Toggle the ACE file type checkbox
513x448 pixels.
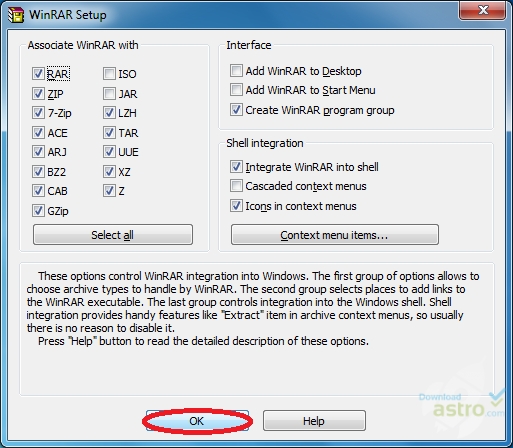(x=38, y=133)
